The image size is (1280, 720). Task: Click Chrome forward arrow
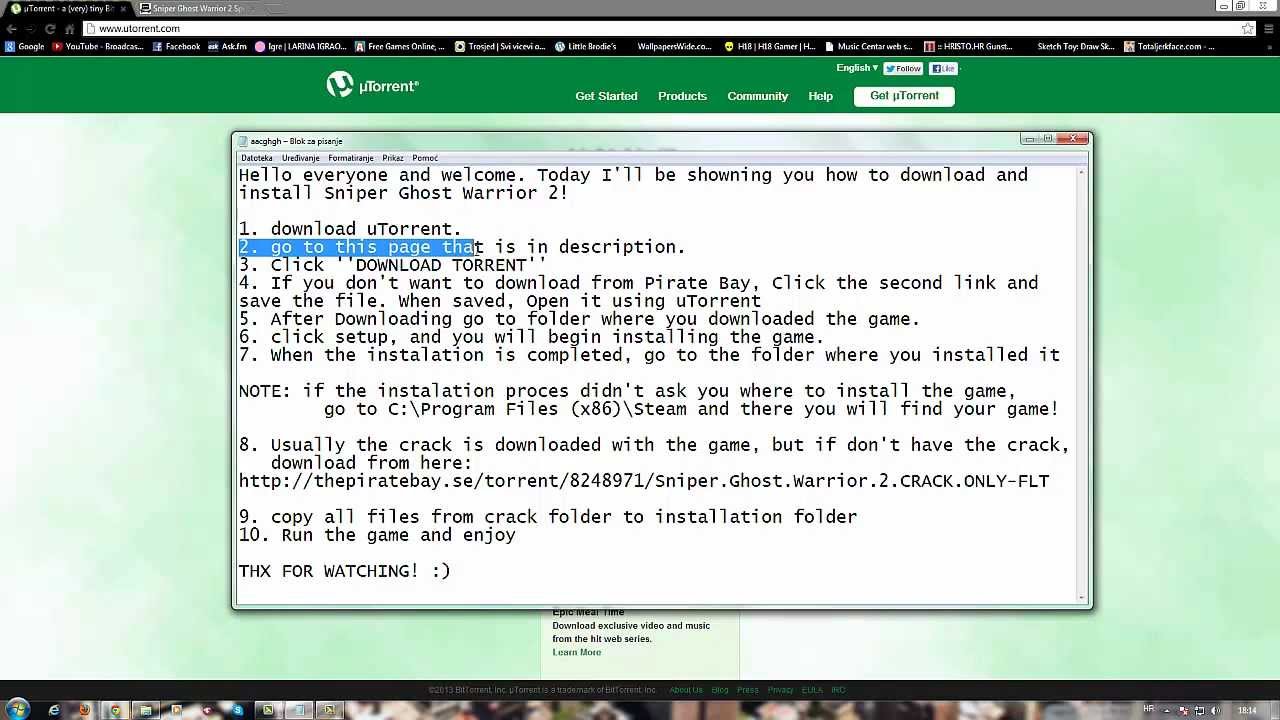31,28
